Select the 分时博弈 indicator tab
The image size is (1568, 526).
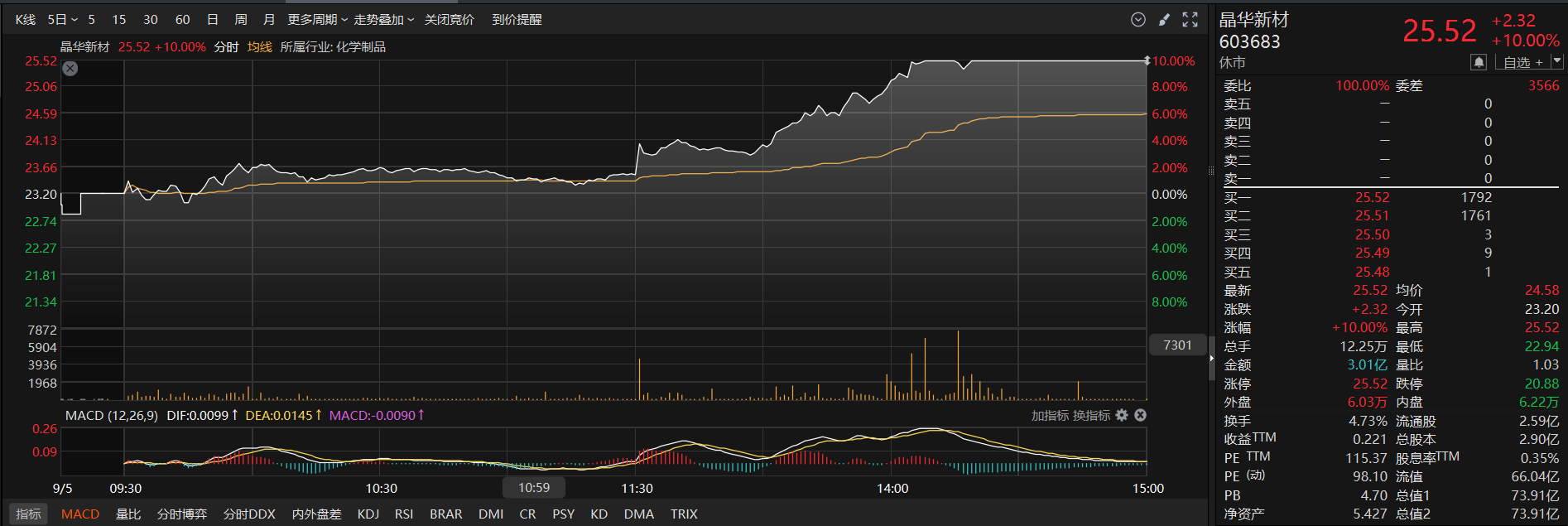pyautogui.click(x=182, y=514)
